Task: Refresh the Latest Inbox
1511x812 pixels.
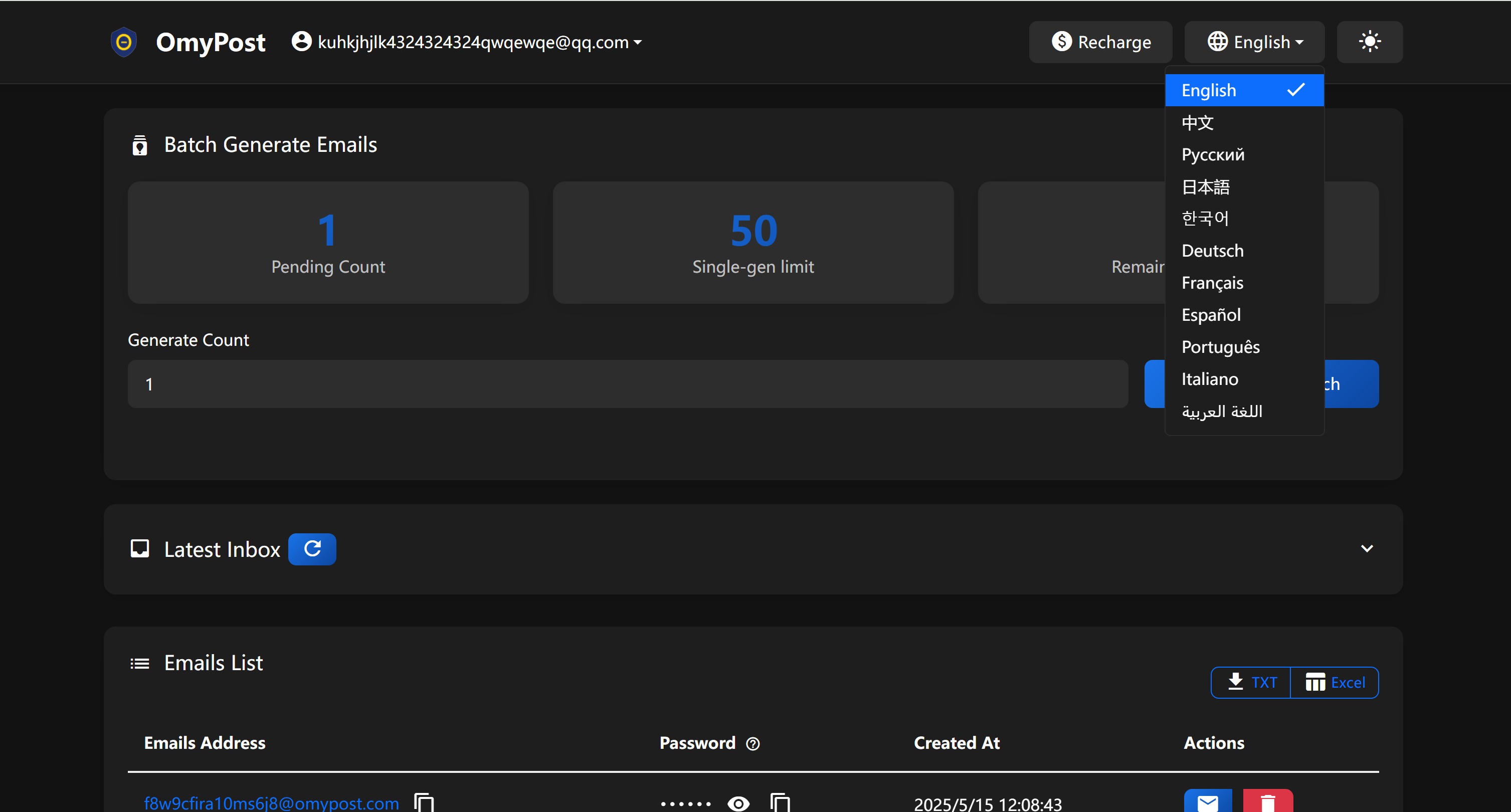Action: click(312, 549)
